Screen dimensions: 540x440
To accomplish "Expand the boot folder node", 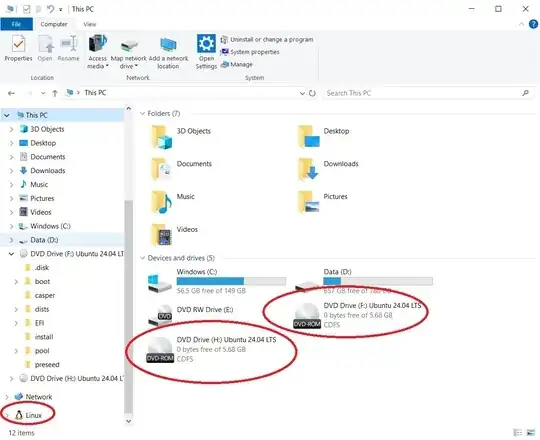I will (x=16, y=282).
